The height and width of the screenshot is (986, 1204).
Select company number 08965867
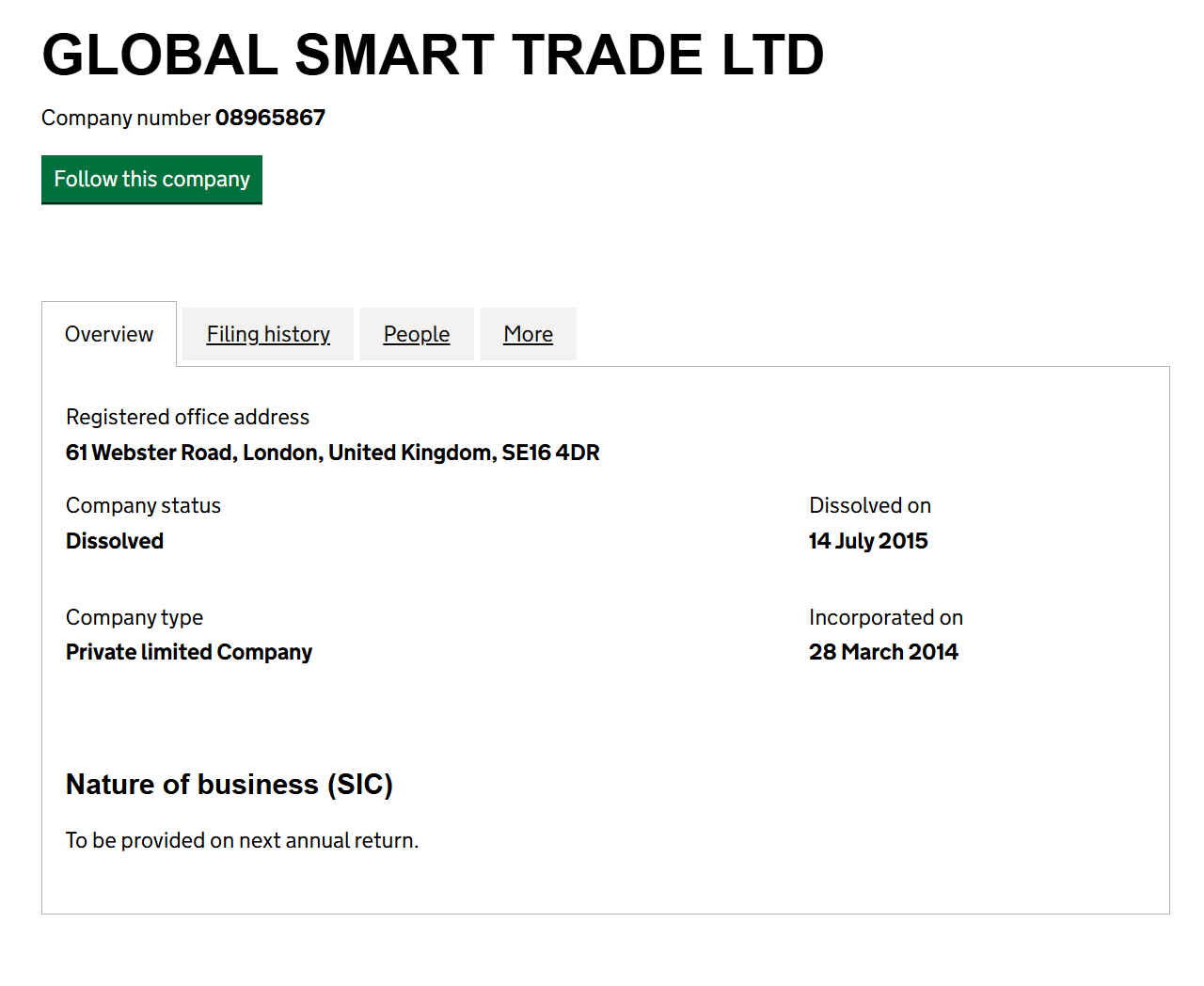click(x=270, y=118)
